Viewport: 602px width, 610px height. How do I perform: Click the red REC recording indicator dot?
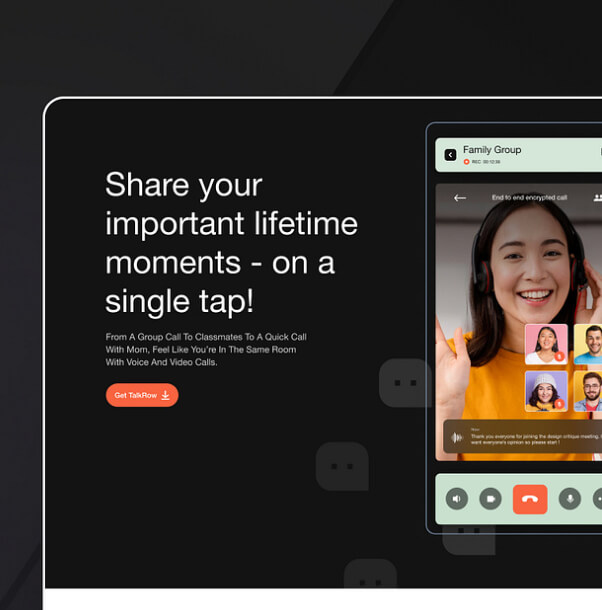[466, 161]
